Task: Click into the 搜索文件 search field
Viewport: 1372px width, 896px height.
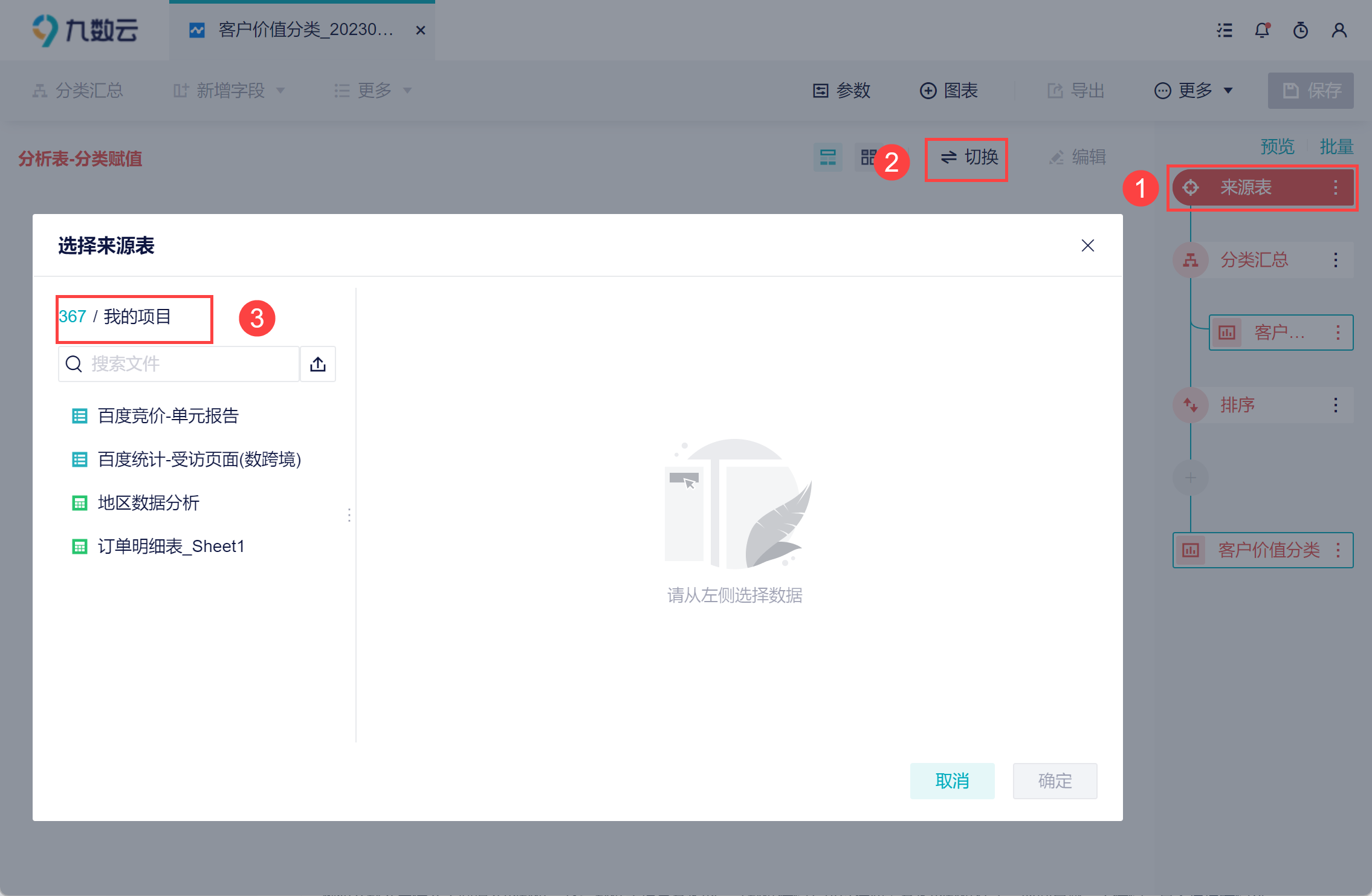Action: [x=187, y=364]
